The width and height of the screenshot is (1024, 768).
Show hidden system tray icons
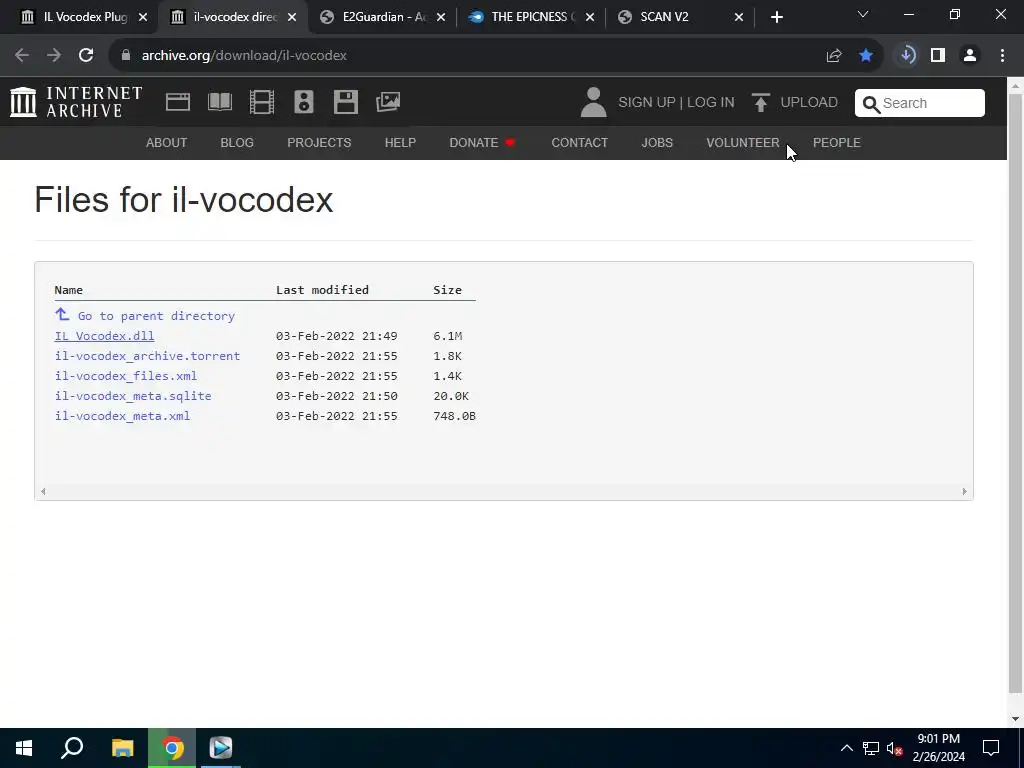tap(846, 748)
